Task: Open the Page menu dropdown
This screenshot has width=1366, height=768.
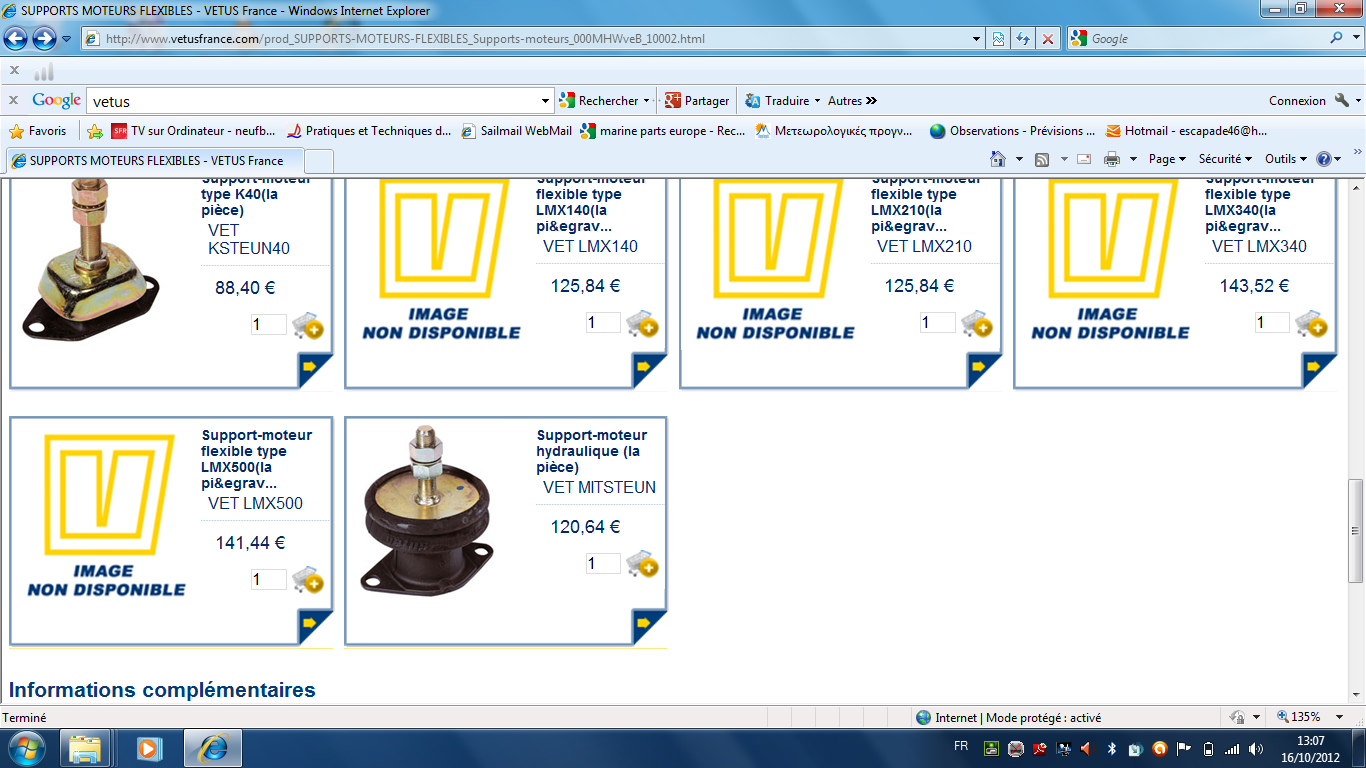Action: pyautogui.click(x=1167, y=159)
